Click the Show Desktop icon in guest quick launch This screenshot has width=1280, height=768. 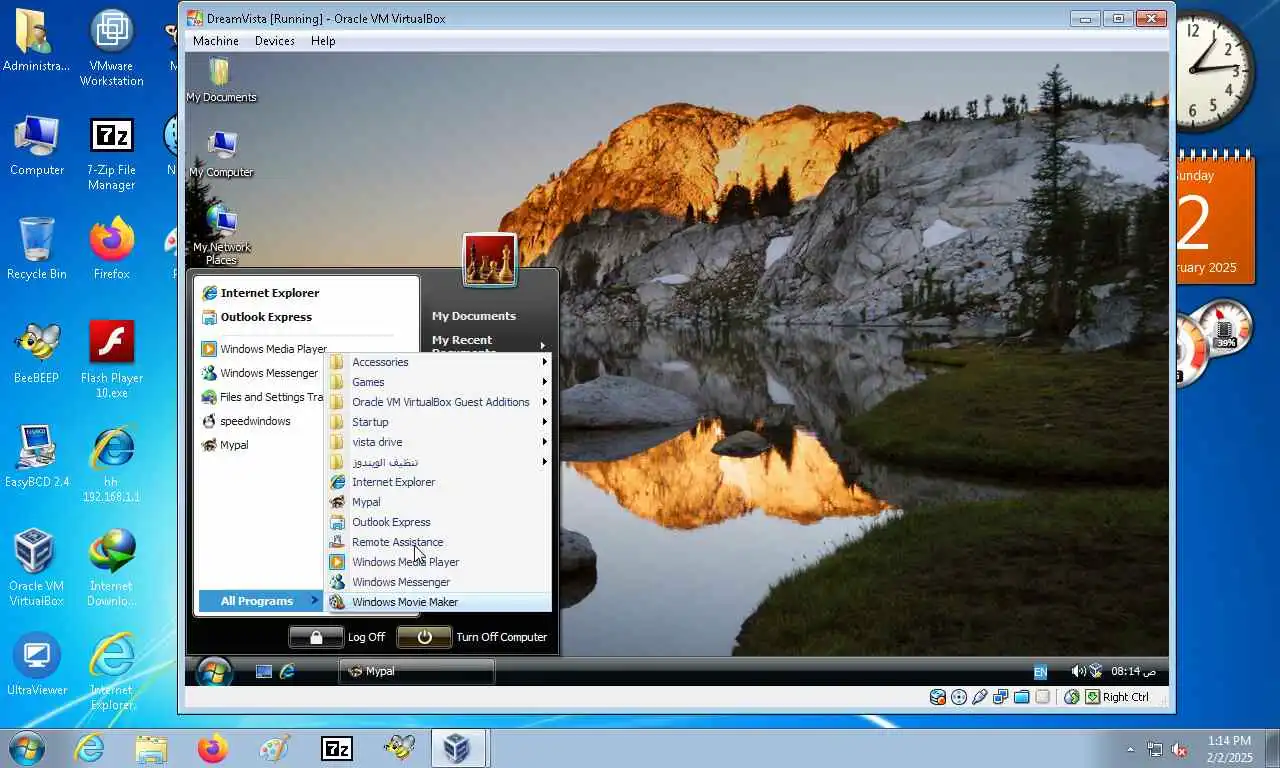(264, 671)
